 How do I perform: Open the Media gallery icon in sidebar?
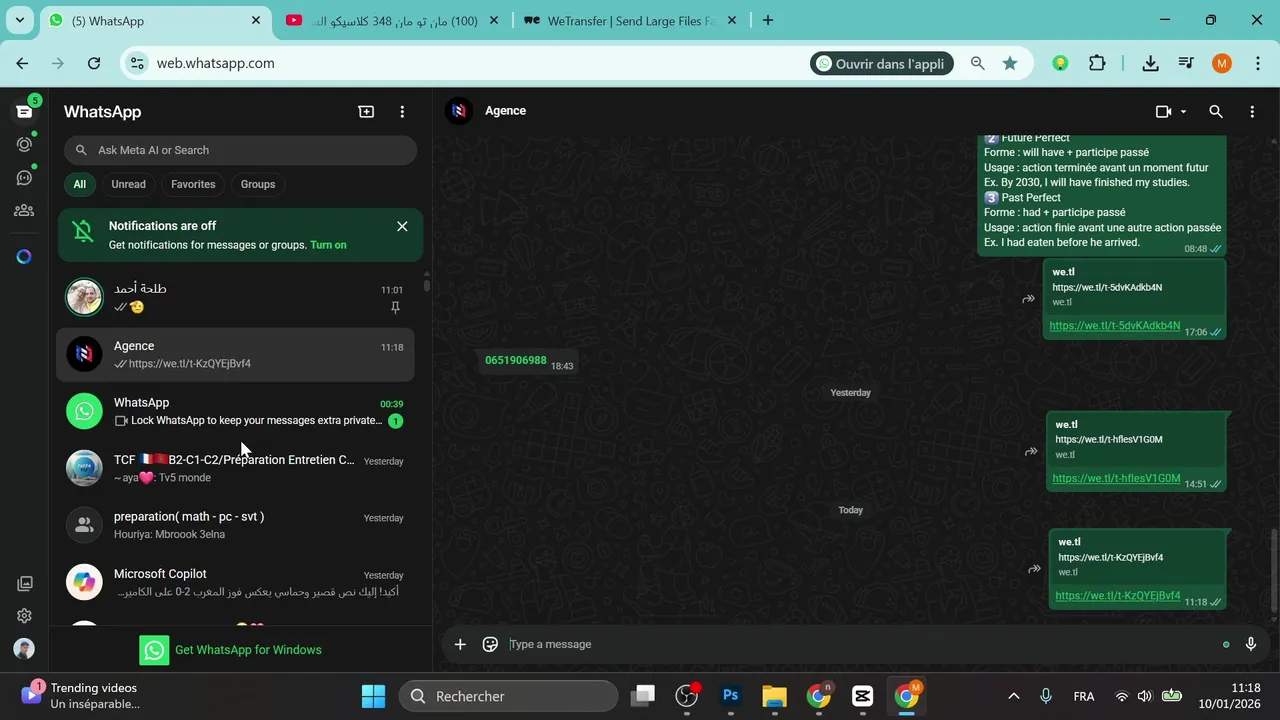click(x=24, y=584)
